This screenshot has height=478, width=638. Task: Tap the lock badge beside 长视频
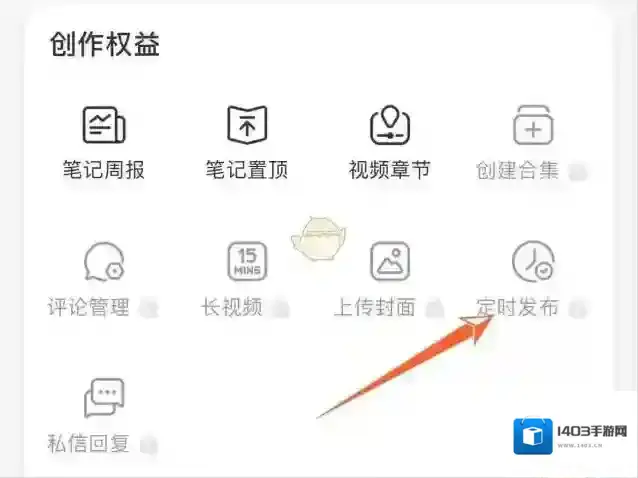281,308
